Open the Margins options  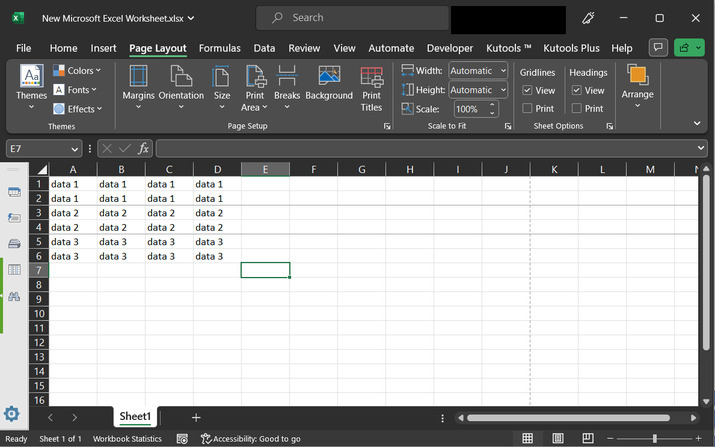click(x=138, y=85)
